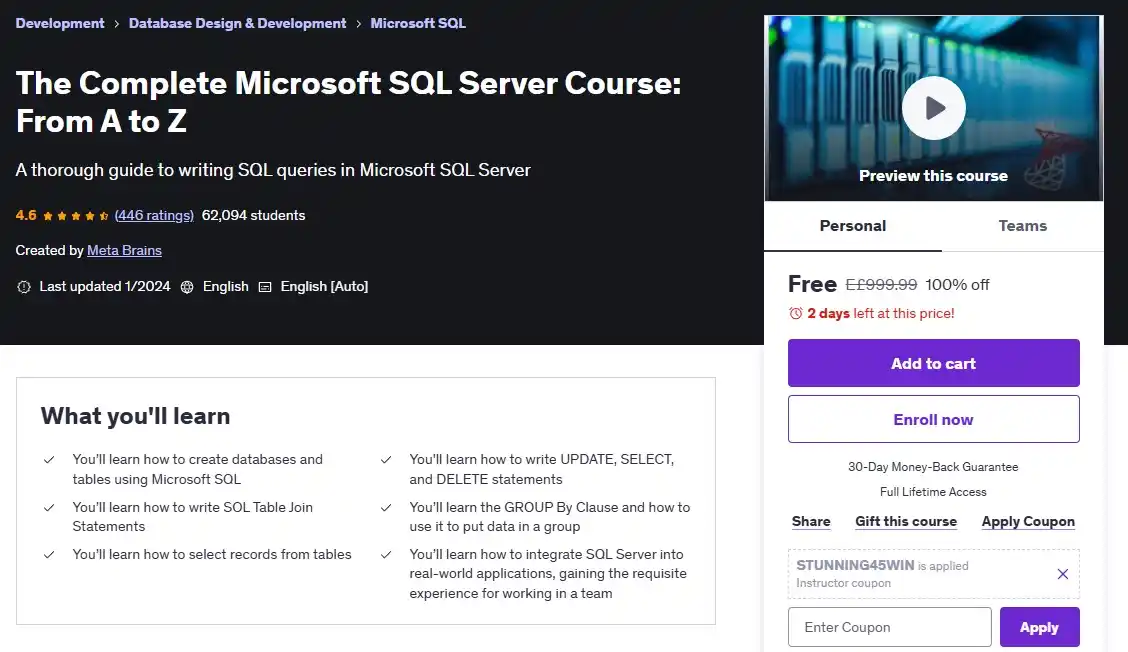Click the Apply Coupon link
1128x652 pixels.
pos(1028,521)
